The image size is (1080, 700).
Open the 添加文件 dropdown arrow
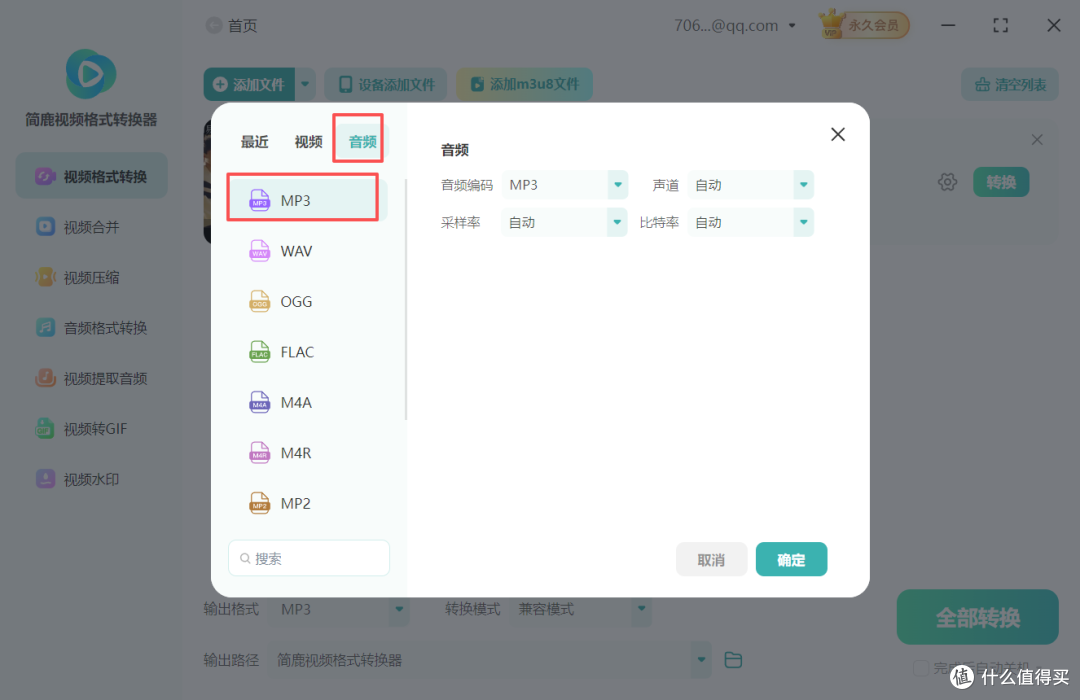coord(305,84)
